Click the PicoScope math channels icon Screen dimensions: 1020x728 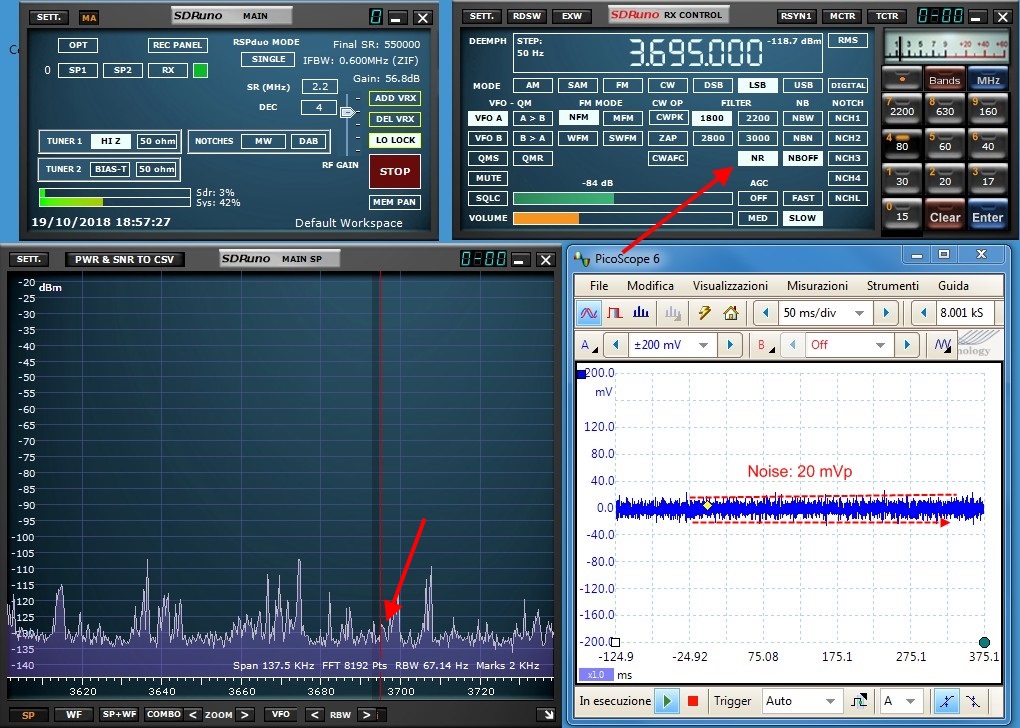tap(943, 345)
